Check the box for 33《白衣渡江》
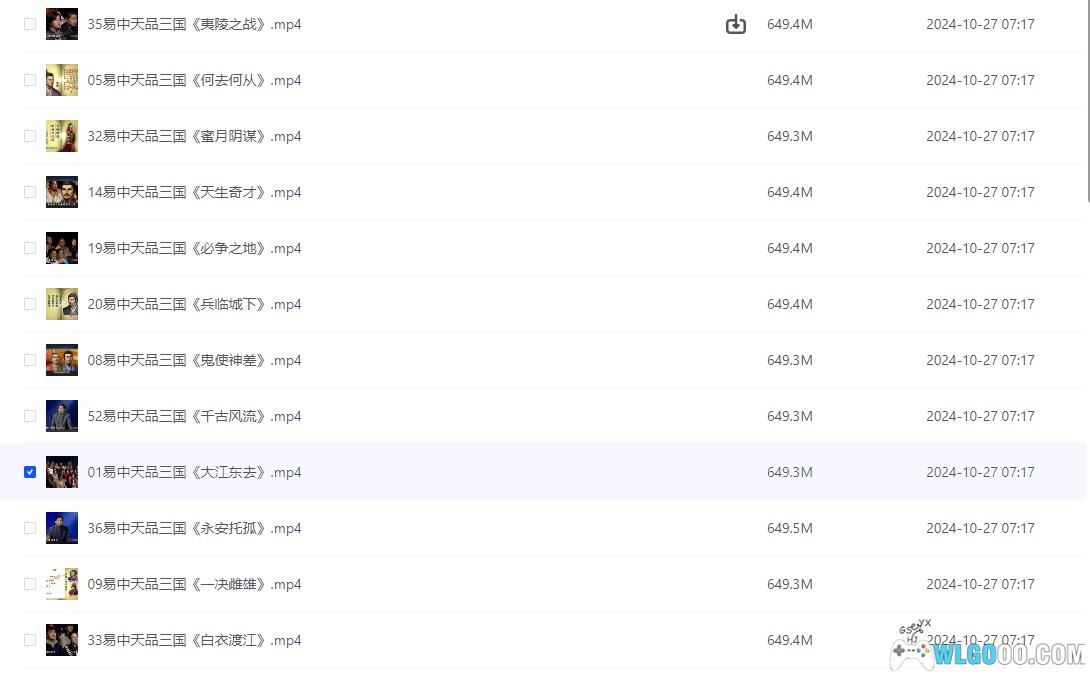1090x674 pixels. coord(30,640)
